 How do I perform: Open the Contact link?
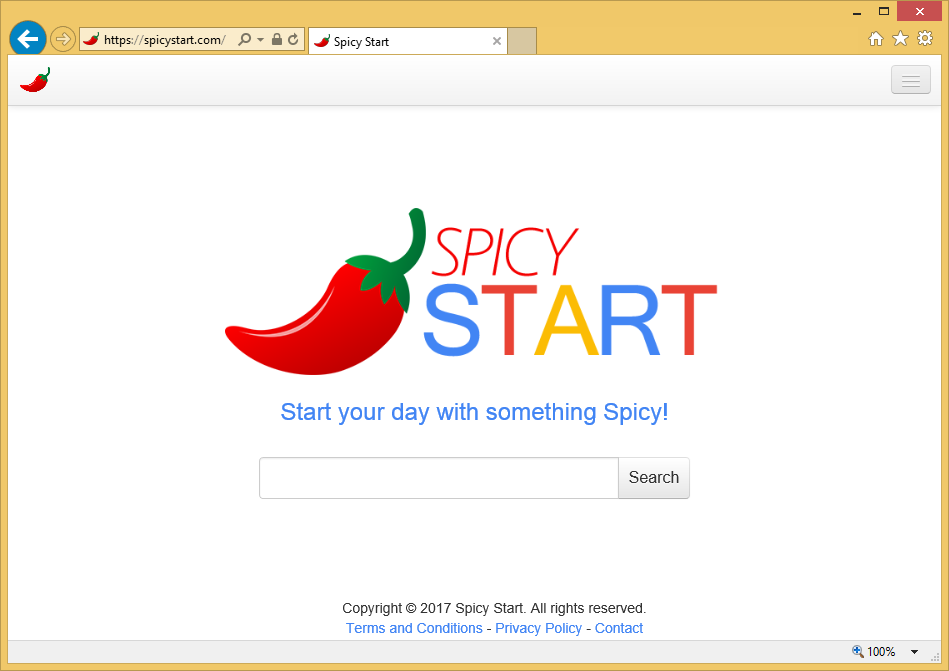click(x=619, y=629)
